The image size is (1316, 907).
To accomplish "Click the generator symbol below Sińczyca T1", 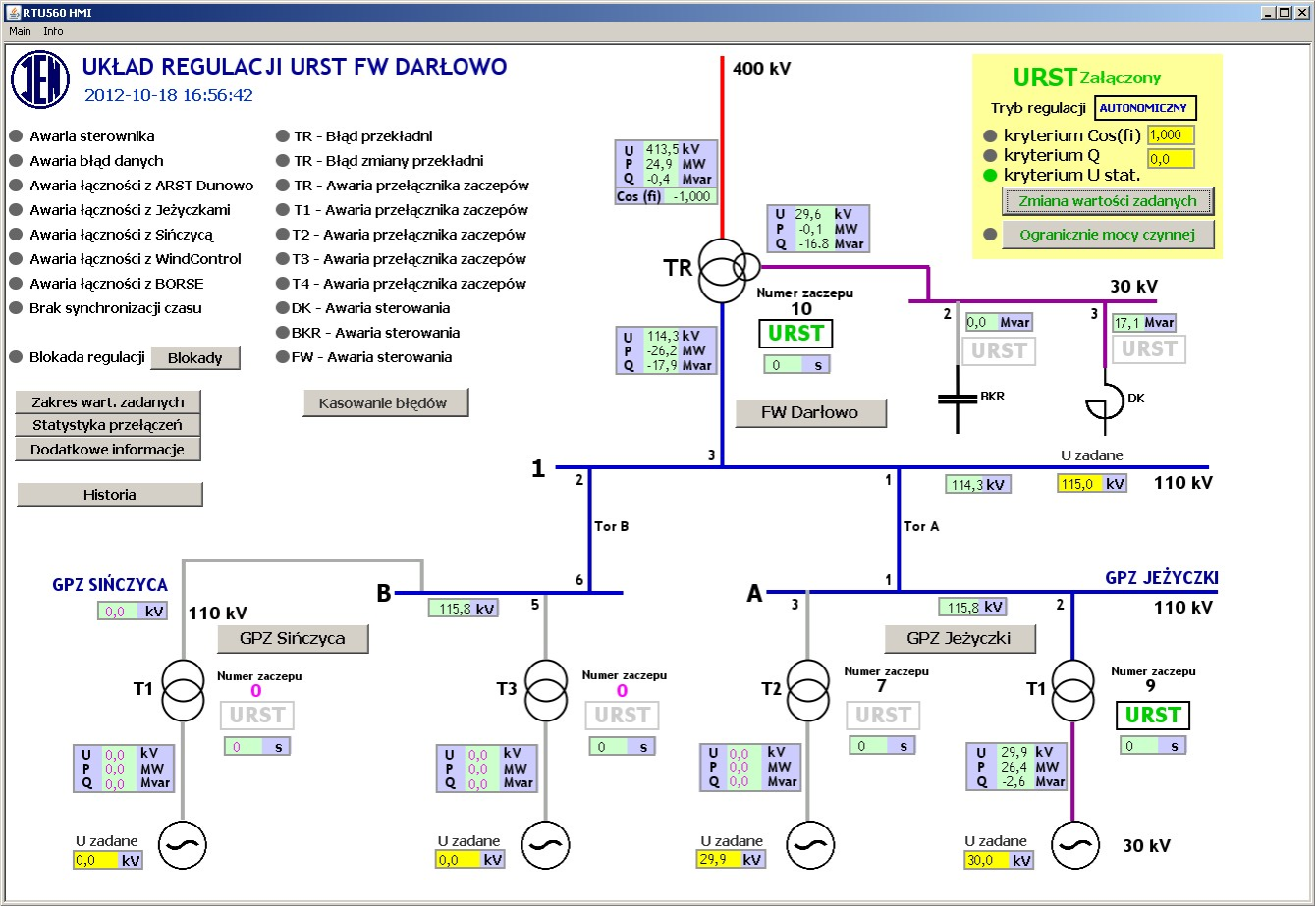I will point(184,845).
